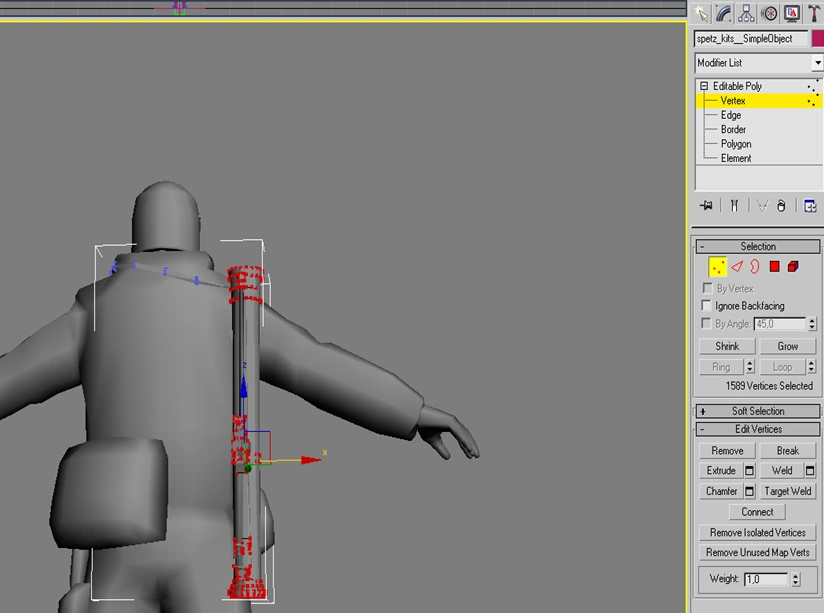Collapse the Edit Vertices rollout

757,430
